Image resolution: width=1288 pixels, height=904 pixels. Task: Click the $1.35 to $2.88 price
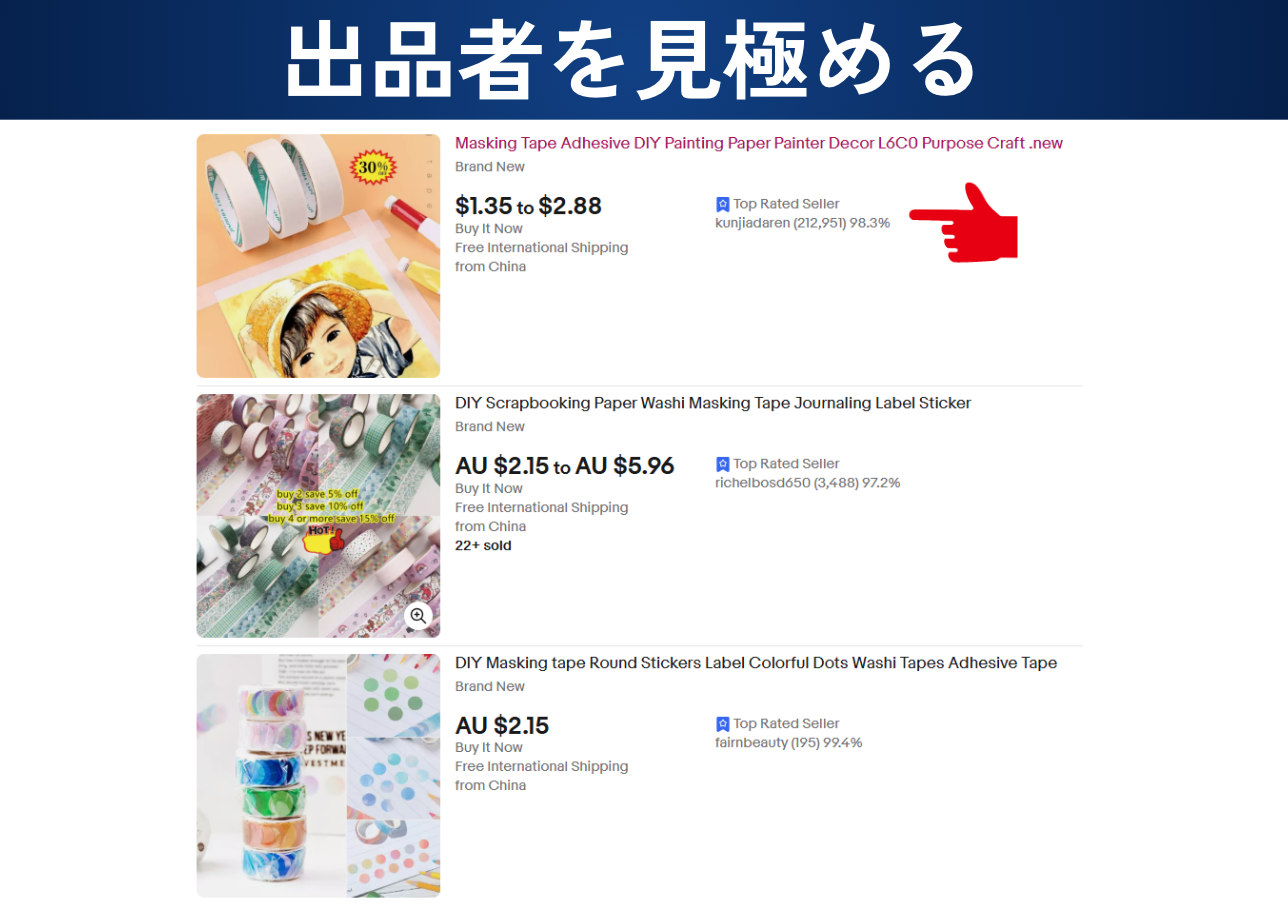pyautogui.click(x=528, y=206)
